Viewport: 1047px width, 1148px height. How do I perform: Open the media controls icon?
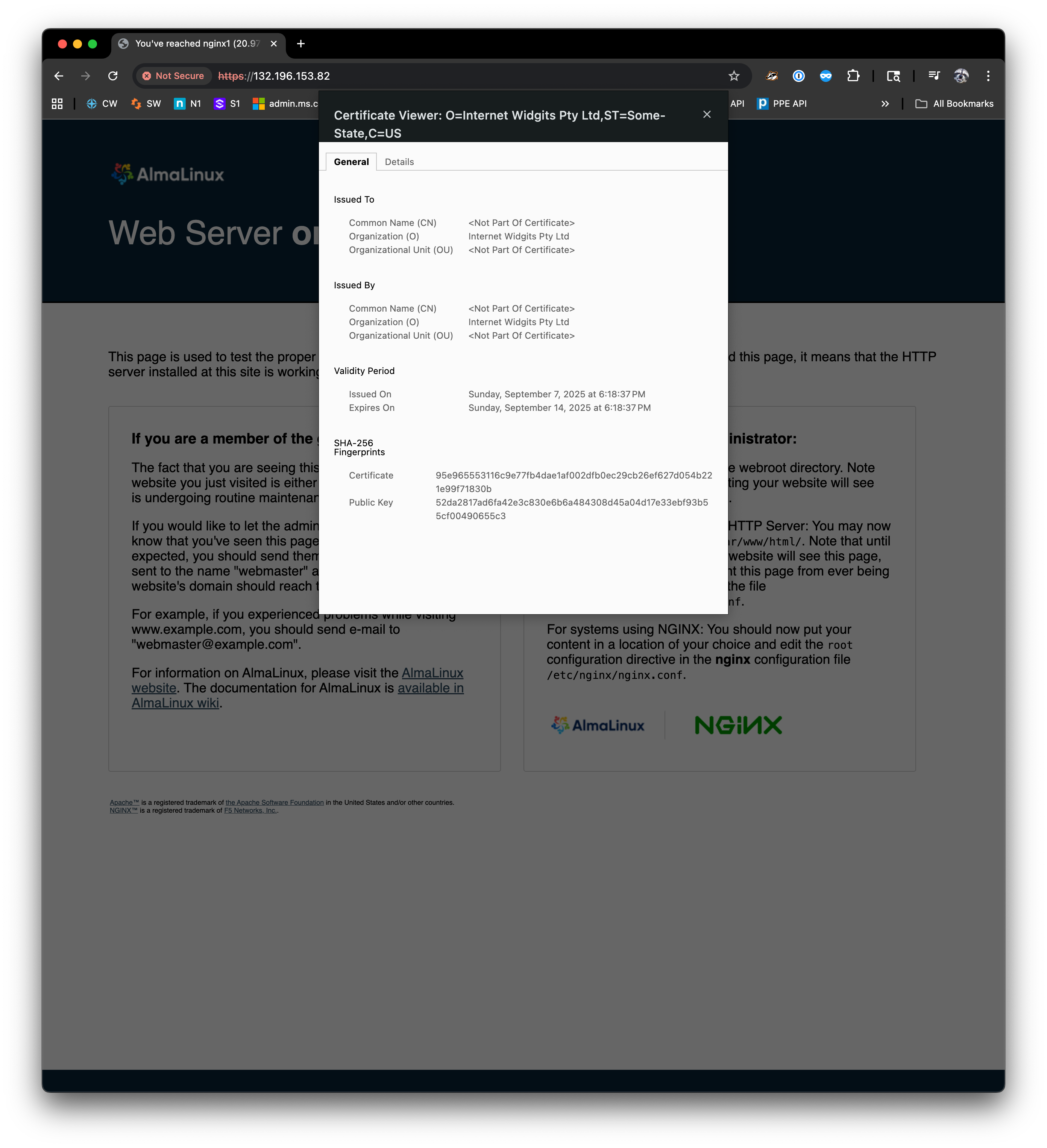tap(934, 76)
